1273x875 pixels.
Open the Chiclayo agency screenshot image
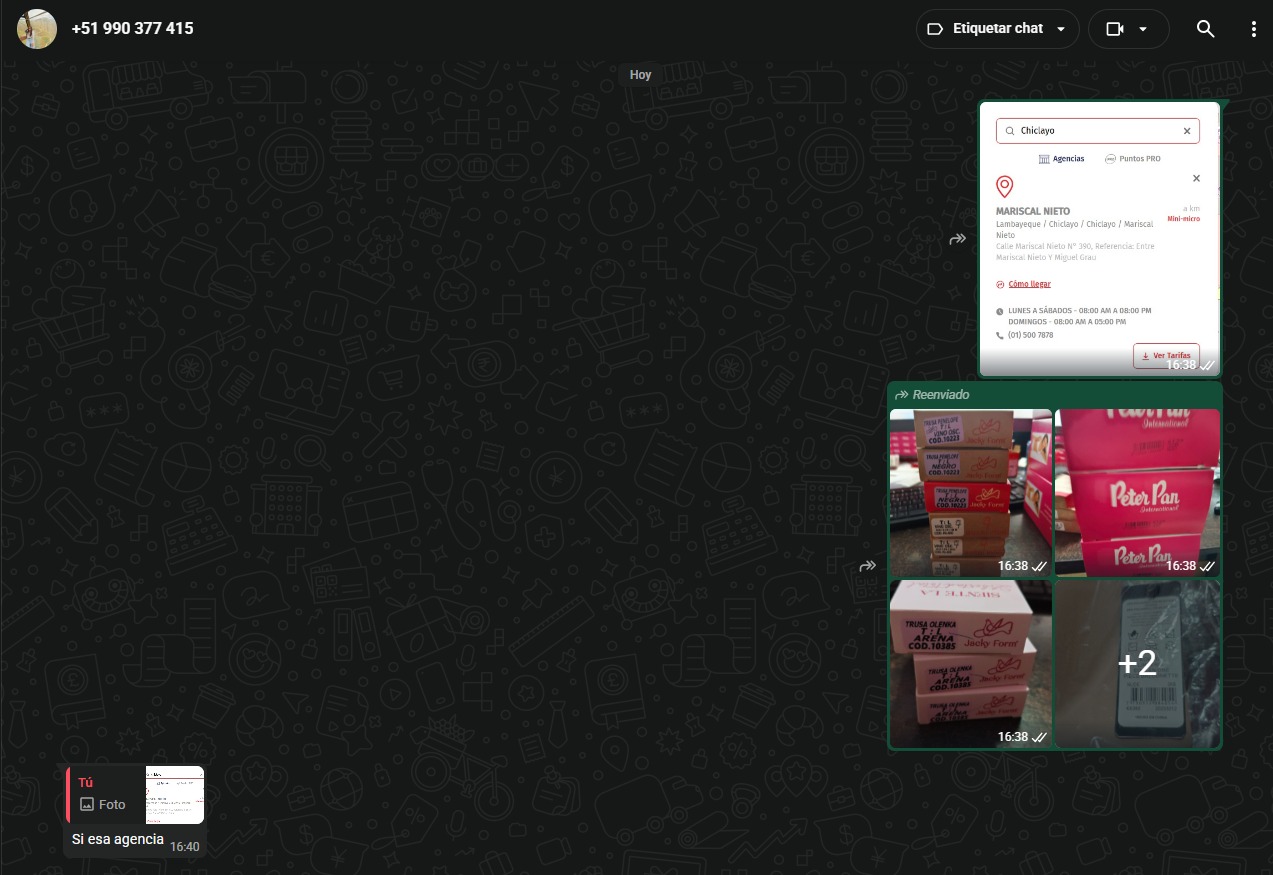pyautogui.click(x=1099, y=238)
